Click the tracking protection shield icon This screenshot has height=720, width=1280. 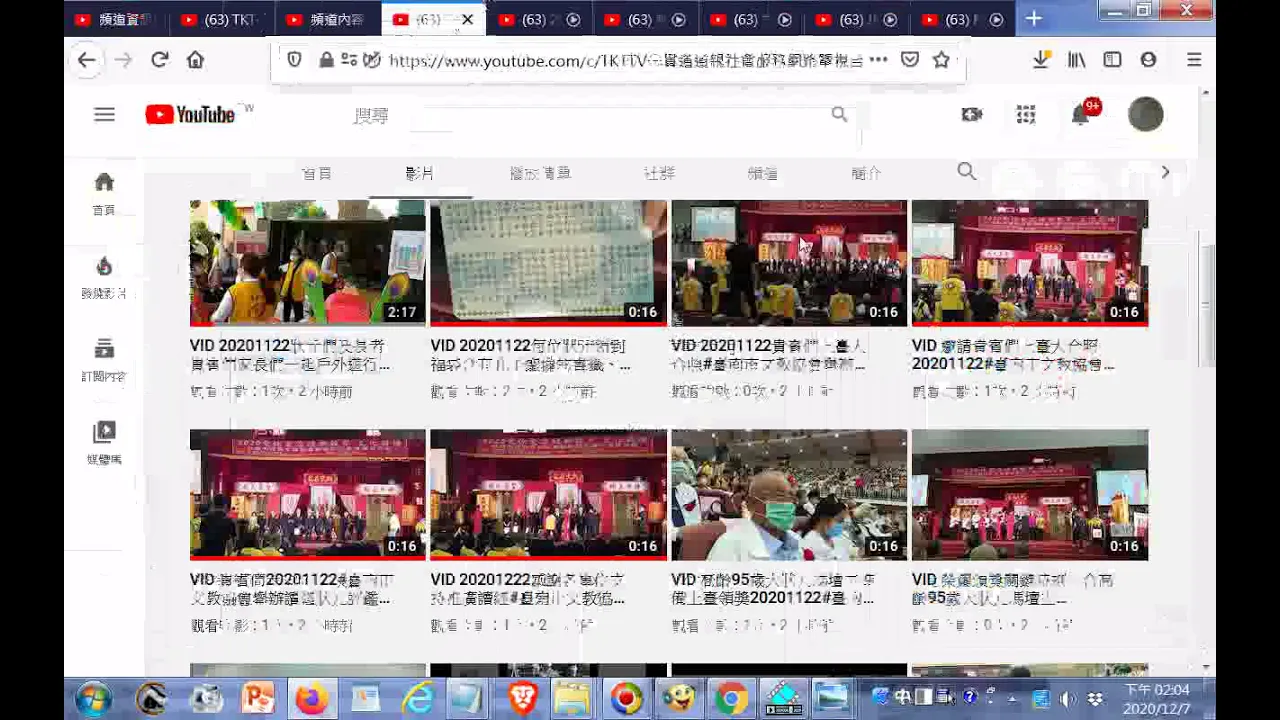pos(294,60)
